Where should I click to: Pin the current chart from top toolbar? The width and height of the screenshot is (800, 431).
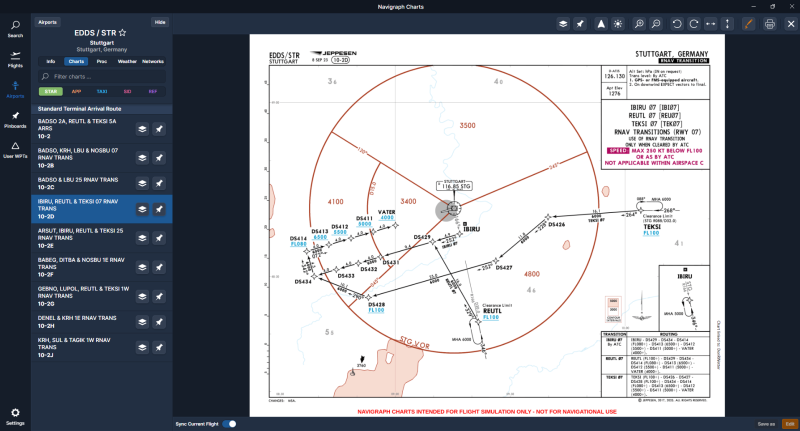[580, 24]
